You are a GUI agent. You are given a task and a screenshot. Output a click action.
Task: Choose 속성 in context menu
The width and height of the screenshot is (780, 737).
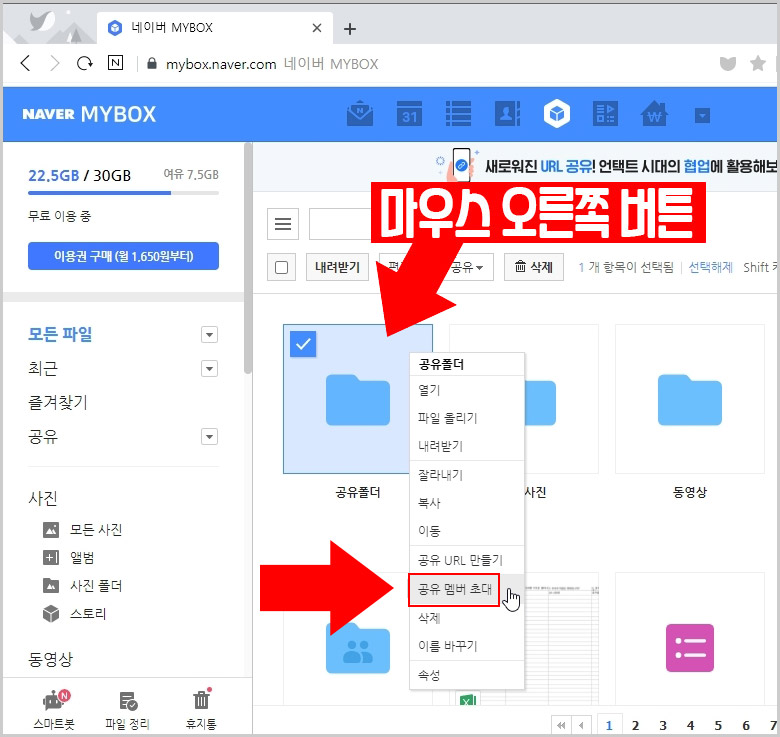point(467,675)
